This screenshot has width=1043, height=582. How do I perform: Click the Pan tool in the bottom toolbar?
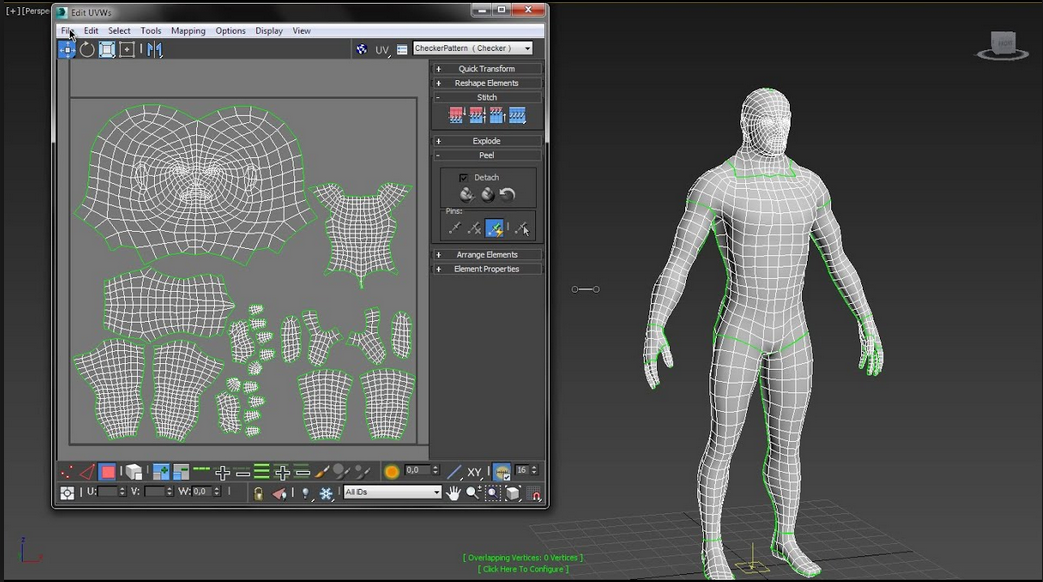click(455, 492)
